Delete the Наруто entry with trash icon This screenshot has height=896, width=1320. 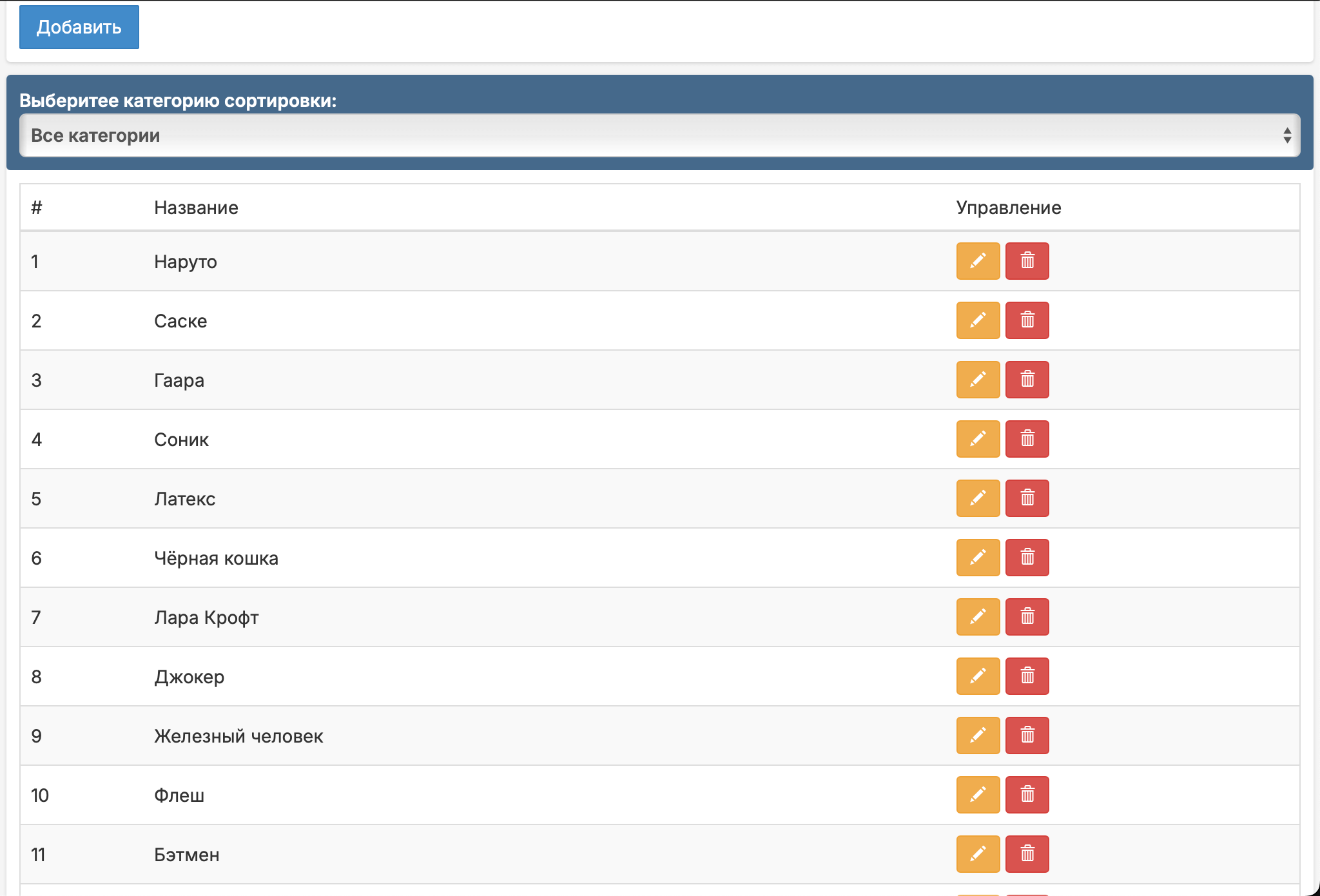pos(1027,261)
